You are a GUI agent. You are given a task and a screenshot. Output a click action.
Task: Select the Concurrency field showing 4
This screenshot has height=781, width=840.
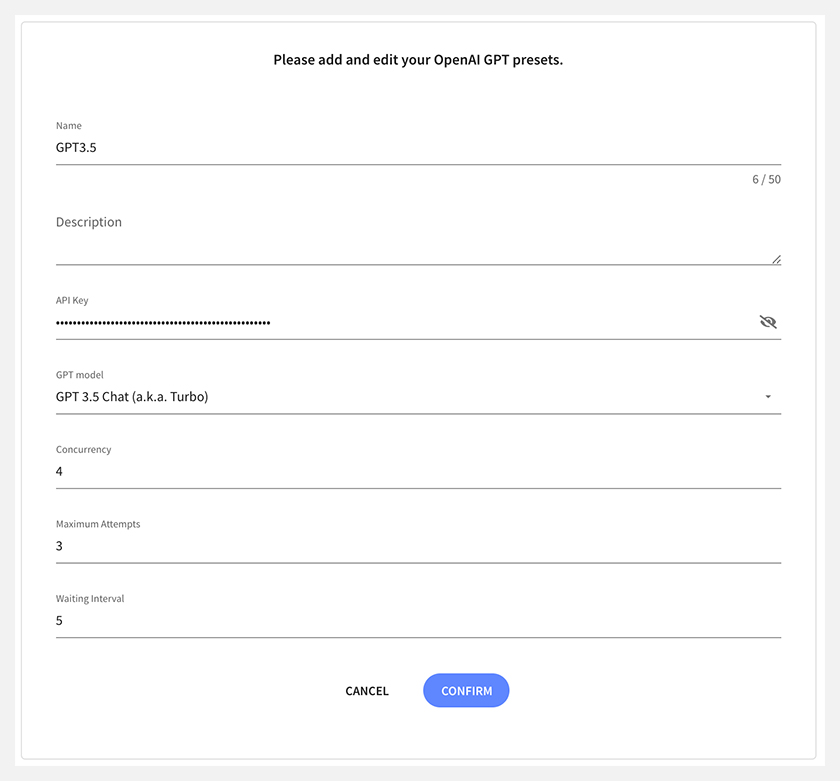(x=418, y=471)
